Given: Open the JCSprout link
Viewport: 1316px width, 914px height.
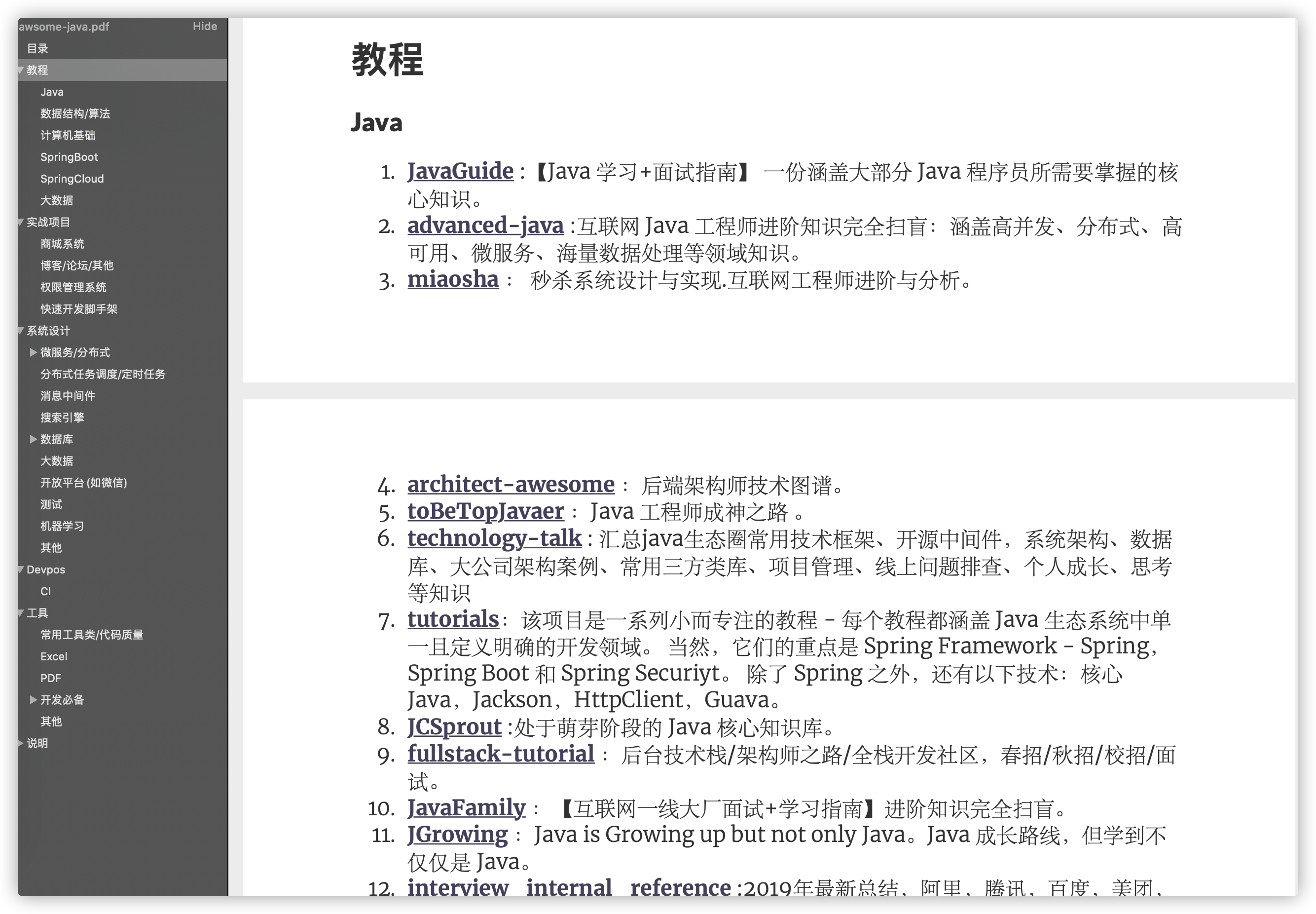Looking at the screenshot, I should [x=454, y=727].
